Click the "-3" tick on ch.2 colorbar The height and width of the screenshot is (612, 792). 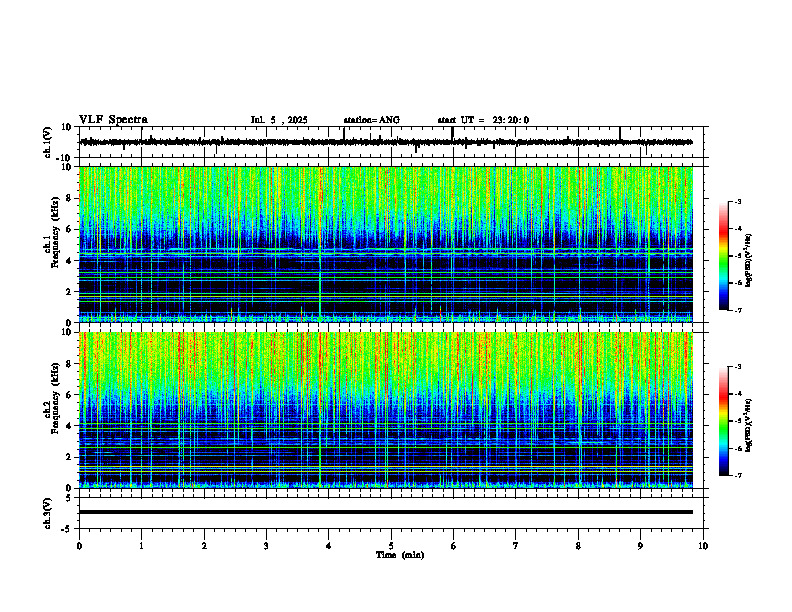click(x=737, y=367)
